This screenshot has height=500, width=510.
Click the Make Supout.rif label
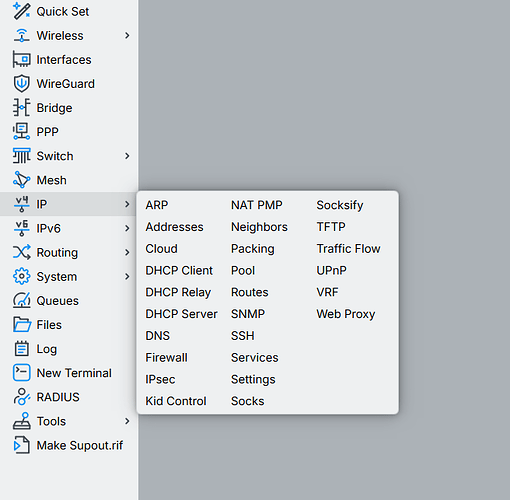click(80, 445)
